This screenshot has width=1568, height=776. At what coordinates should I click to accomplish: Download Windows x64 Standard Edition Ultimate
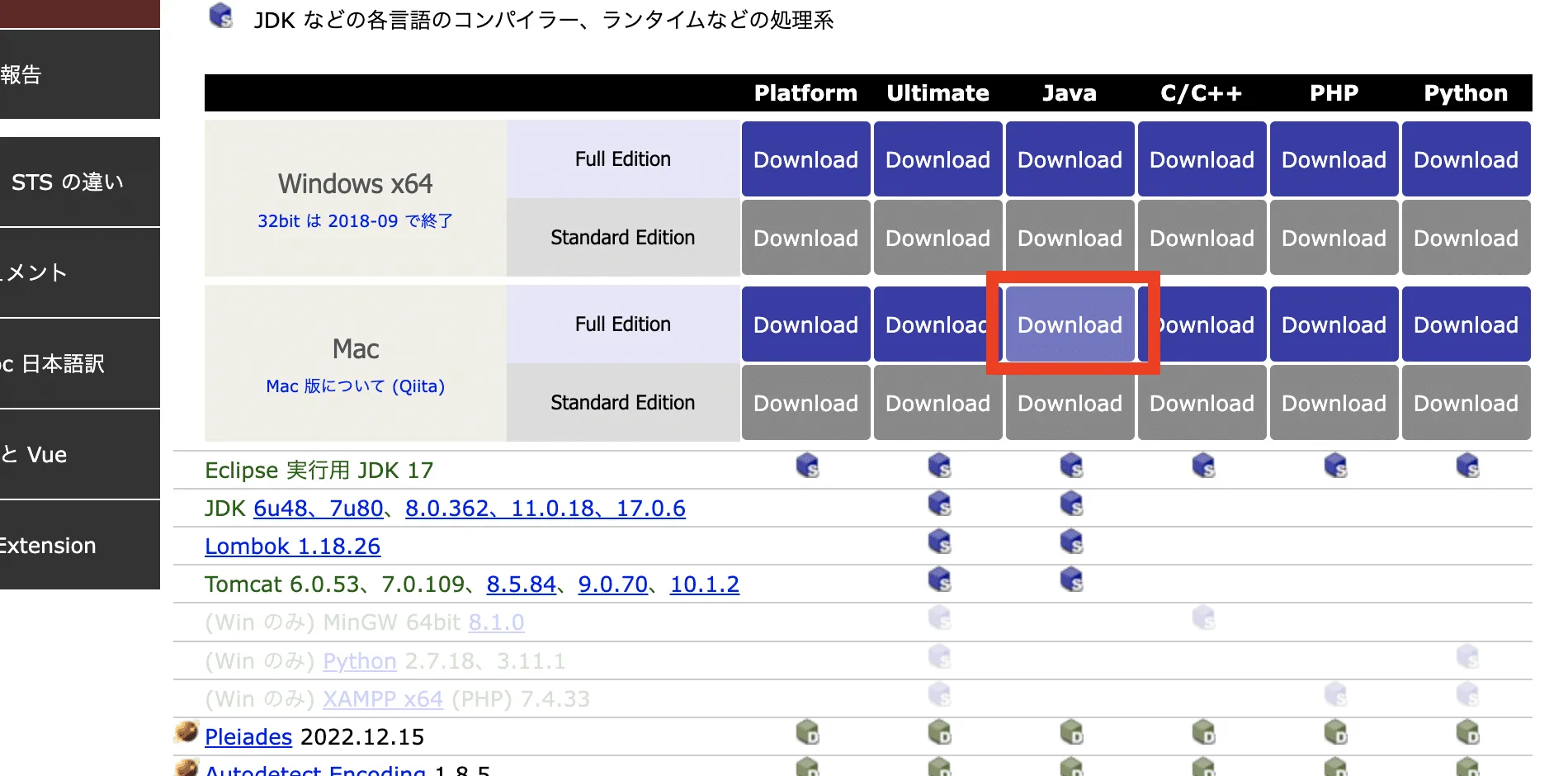pos(938,238)
